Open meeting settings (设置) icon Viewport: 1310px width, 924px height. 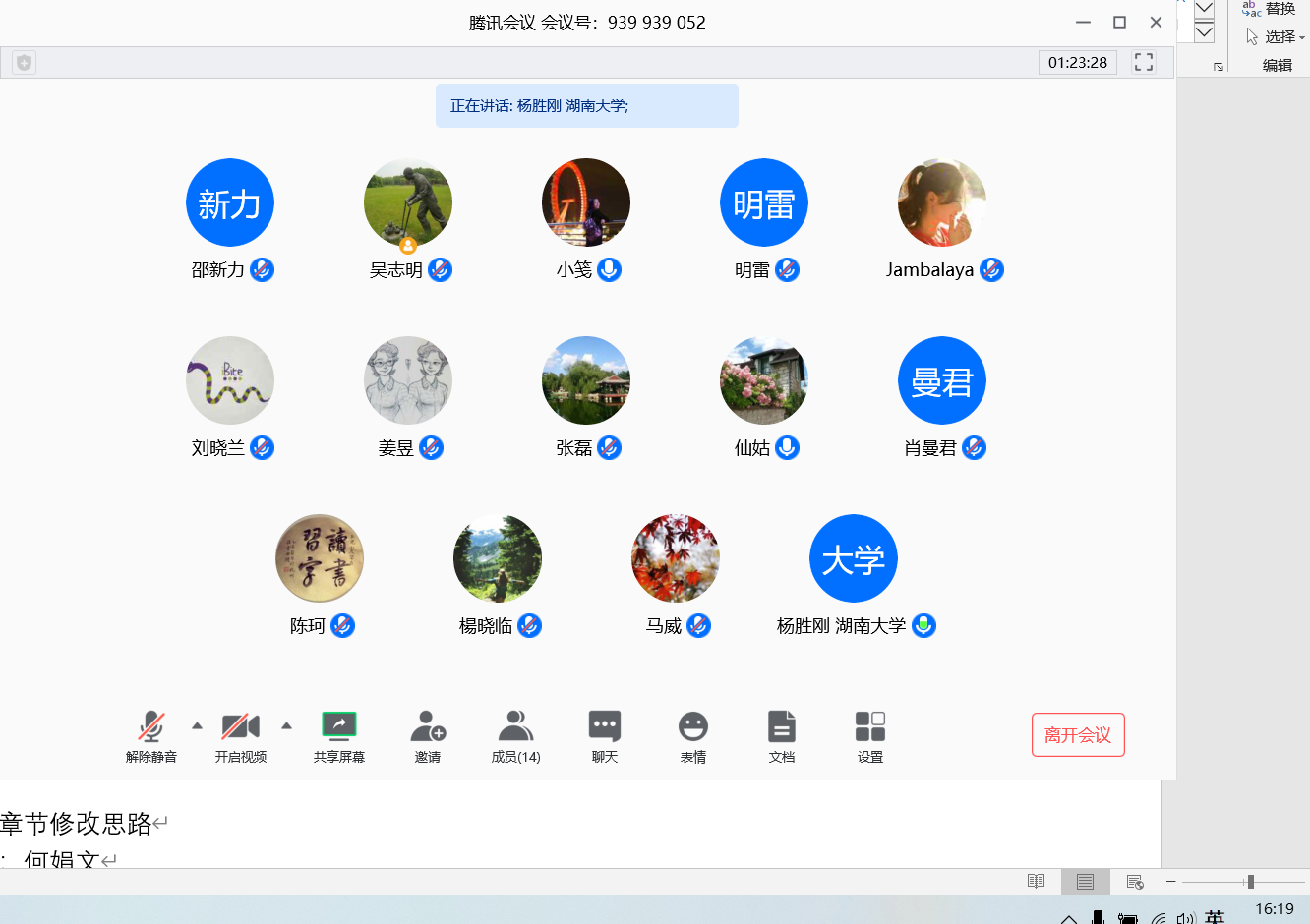(x=870, y=727)
